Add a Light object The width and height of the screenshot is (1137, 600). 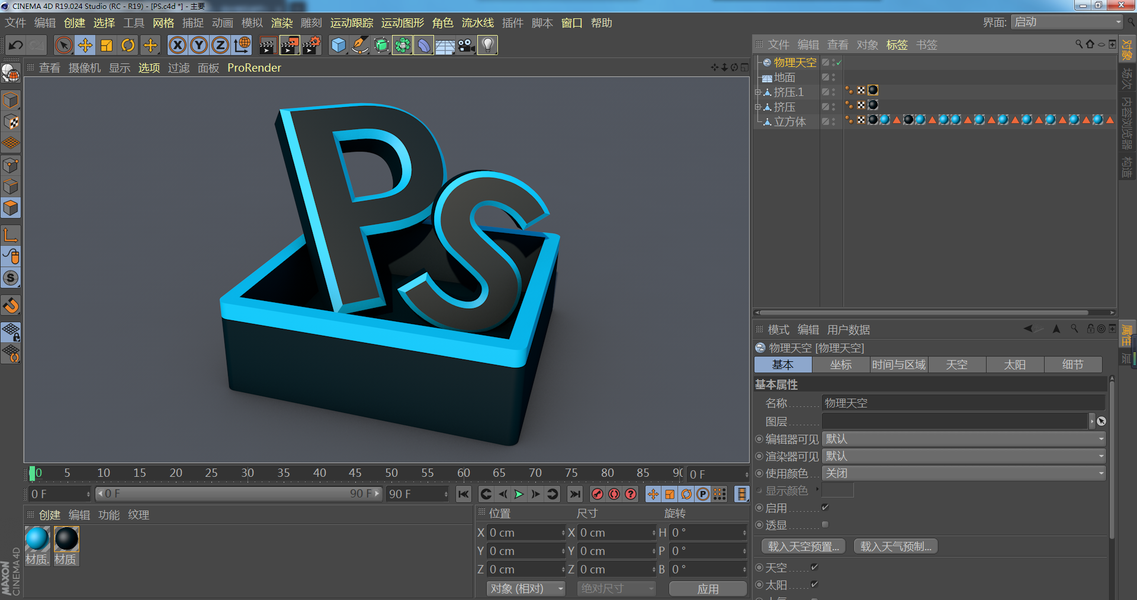[488, 45]
